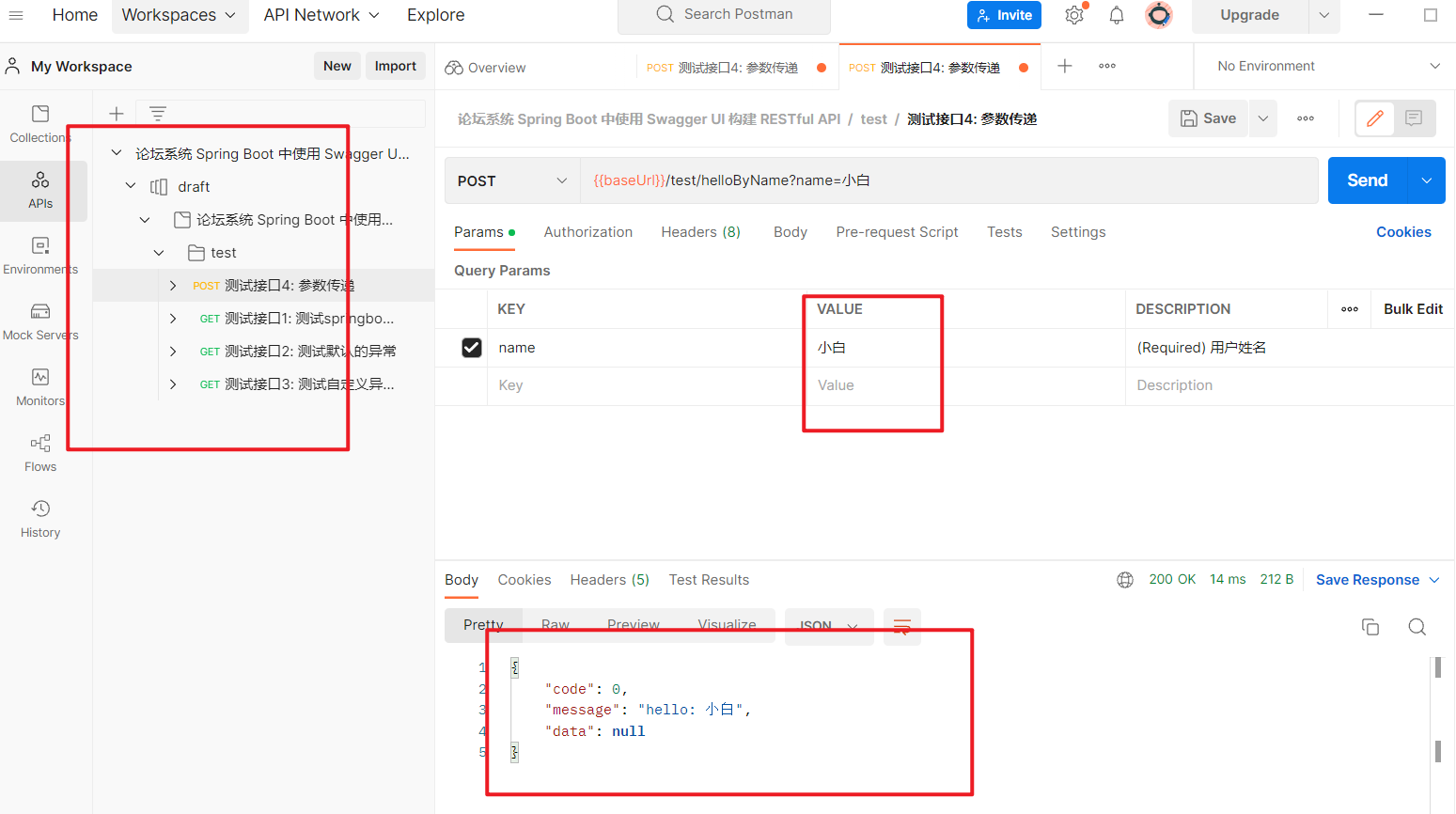Click the Send button

click(1368, 180)
